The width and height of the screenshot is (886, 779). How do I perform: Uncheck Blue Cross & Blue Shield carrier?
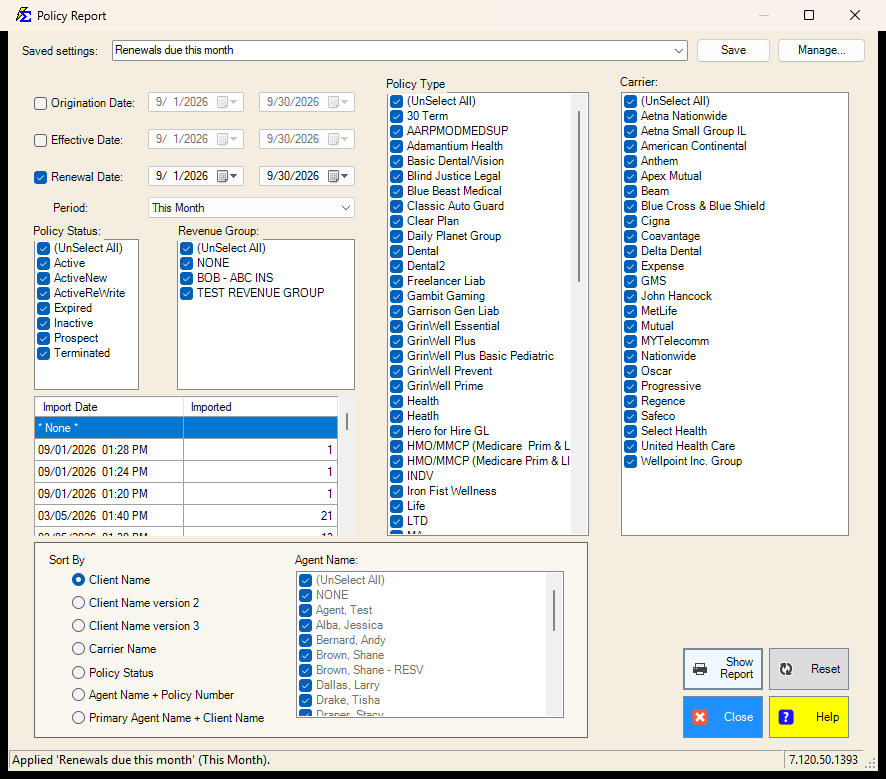[x=631, y=207]
